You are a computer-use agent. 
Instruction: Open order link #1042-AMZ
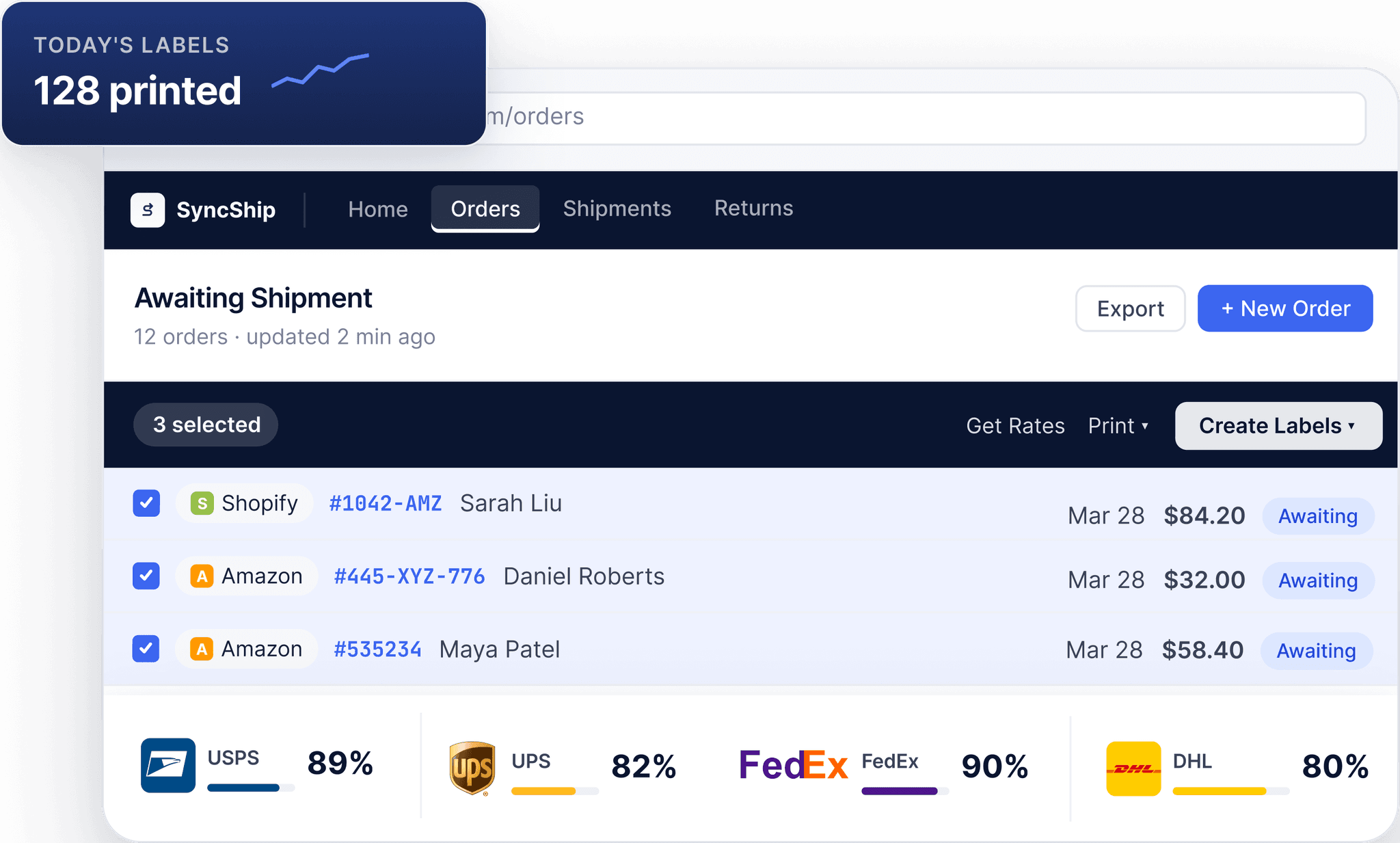386,504
